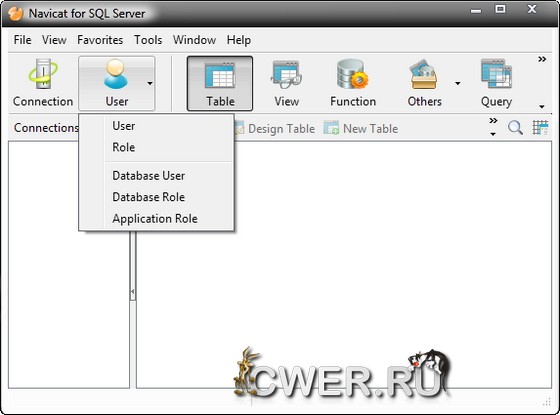Collapse the connections pane splitter handle
Screen dimensions: 560x415
coord(132,292)
